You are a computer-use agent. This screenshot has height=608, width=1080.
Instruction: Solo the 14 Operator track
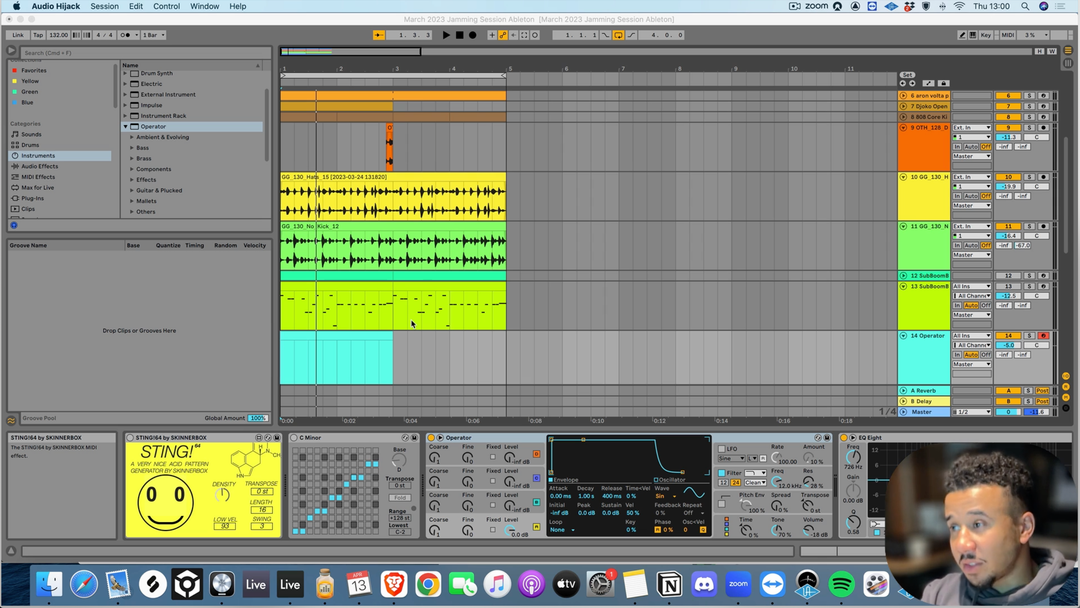[1028, 336]
